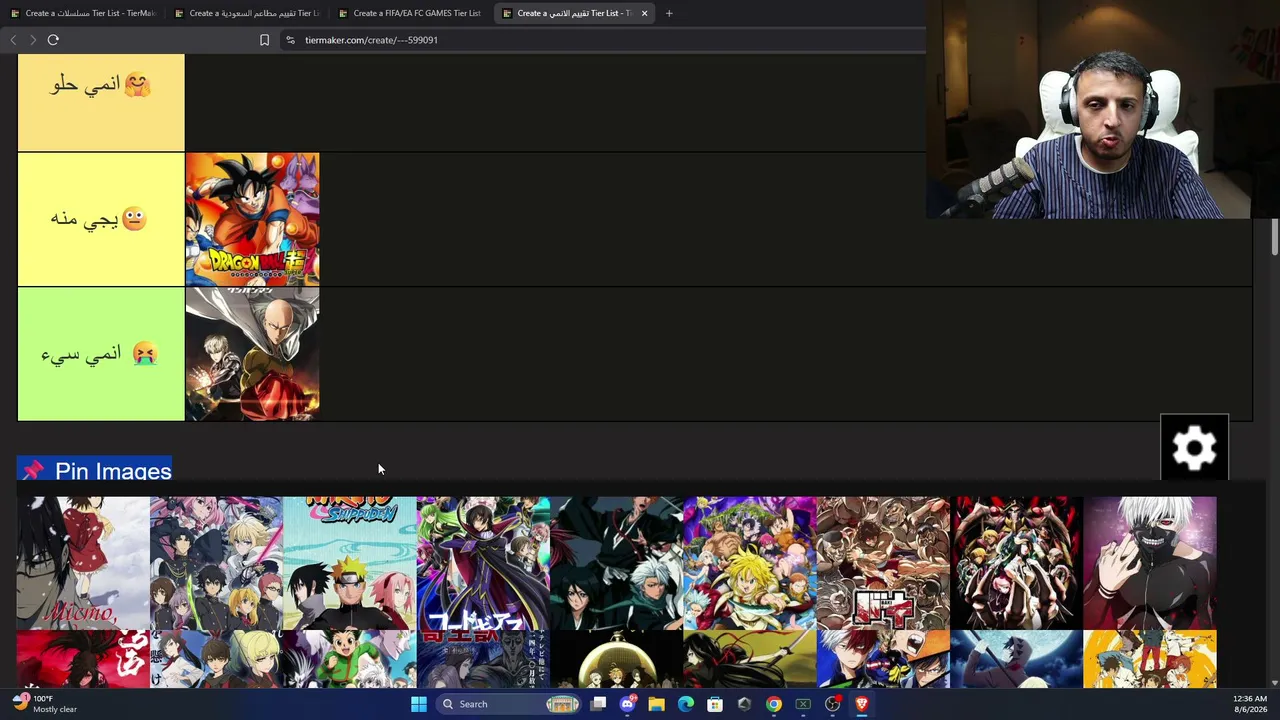
Task: Open File Explorer from the taskbar
Action: 656,704
